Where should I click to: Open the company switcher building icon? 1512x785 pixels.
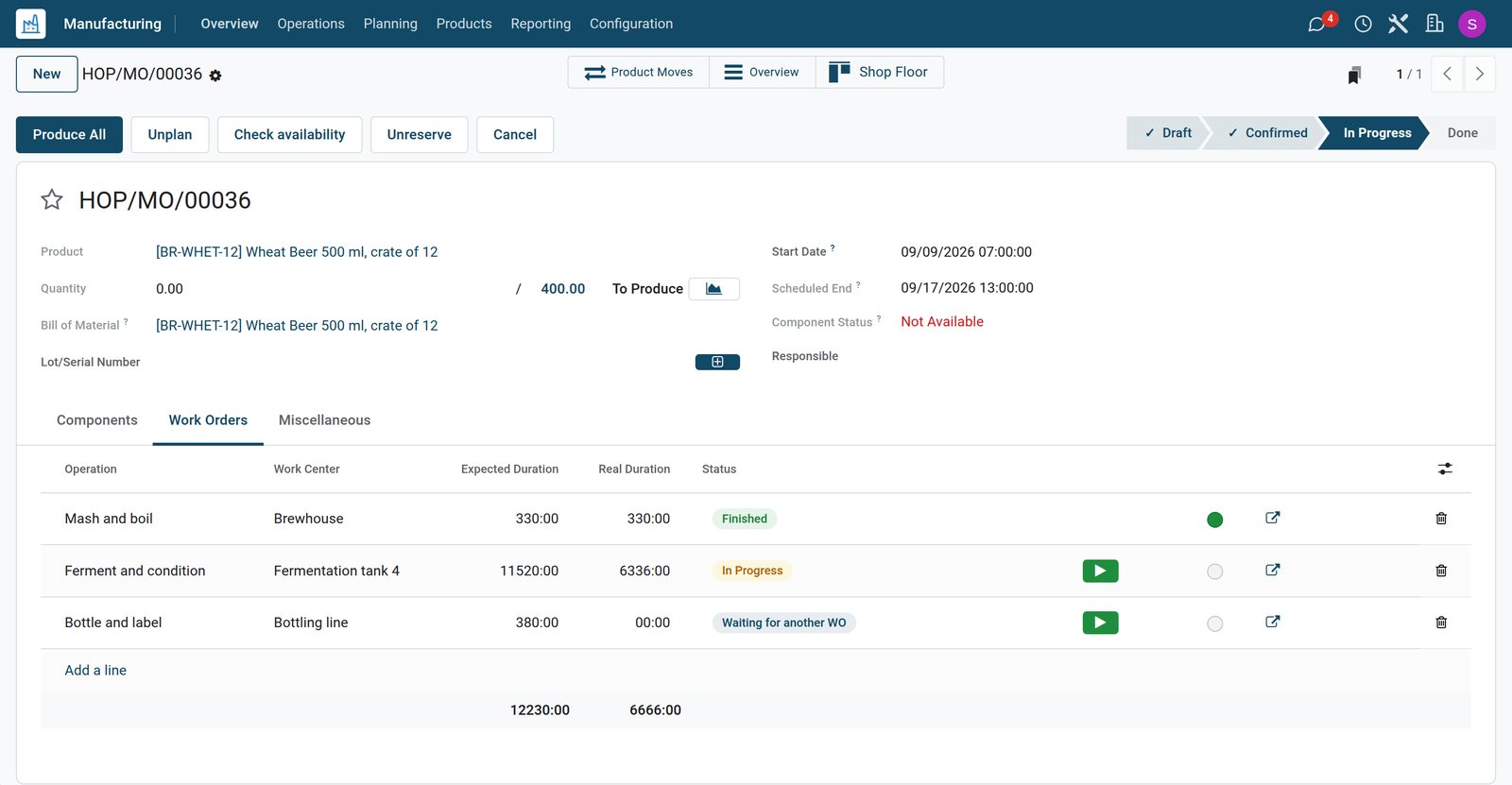(1435, 24)
